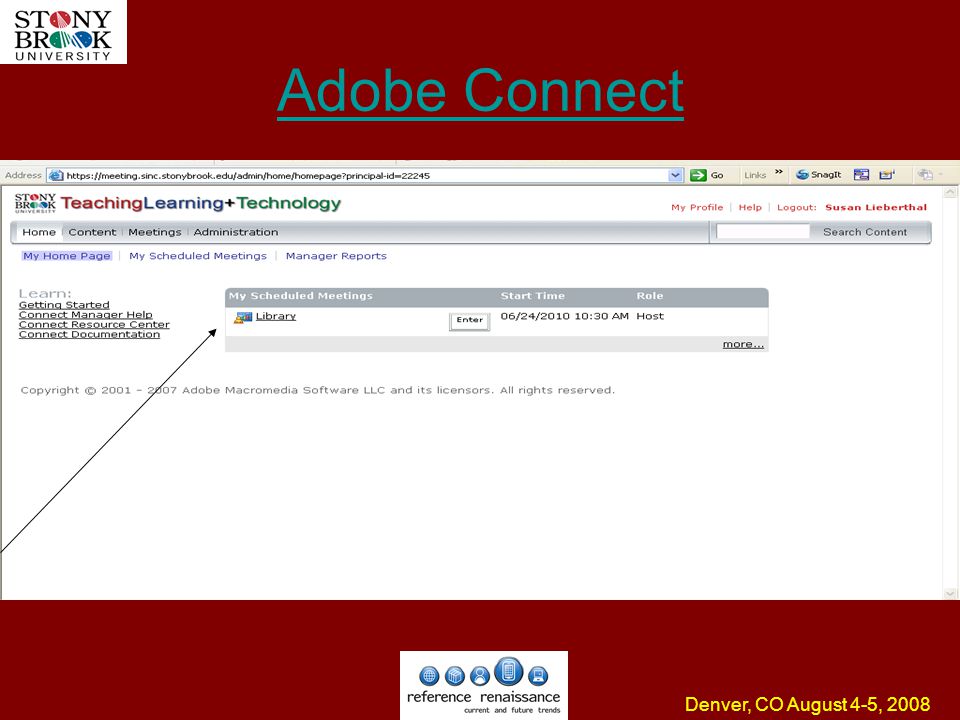960x720 pixels.
Task: Click the browser address URL field
Action: tap(366, 175)
